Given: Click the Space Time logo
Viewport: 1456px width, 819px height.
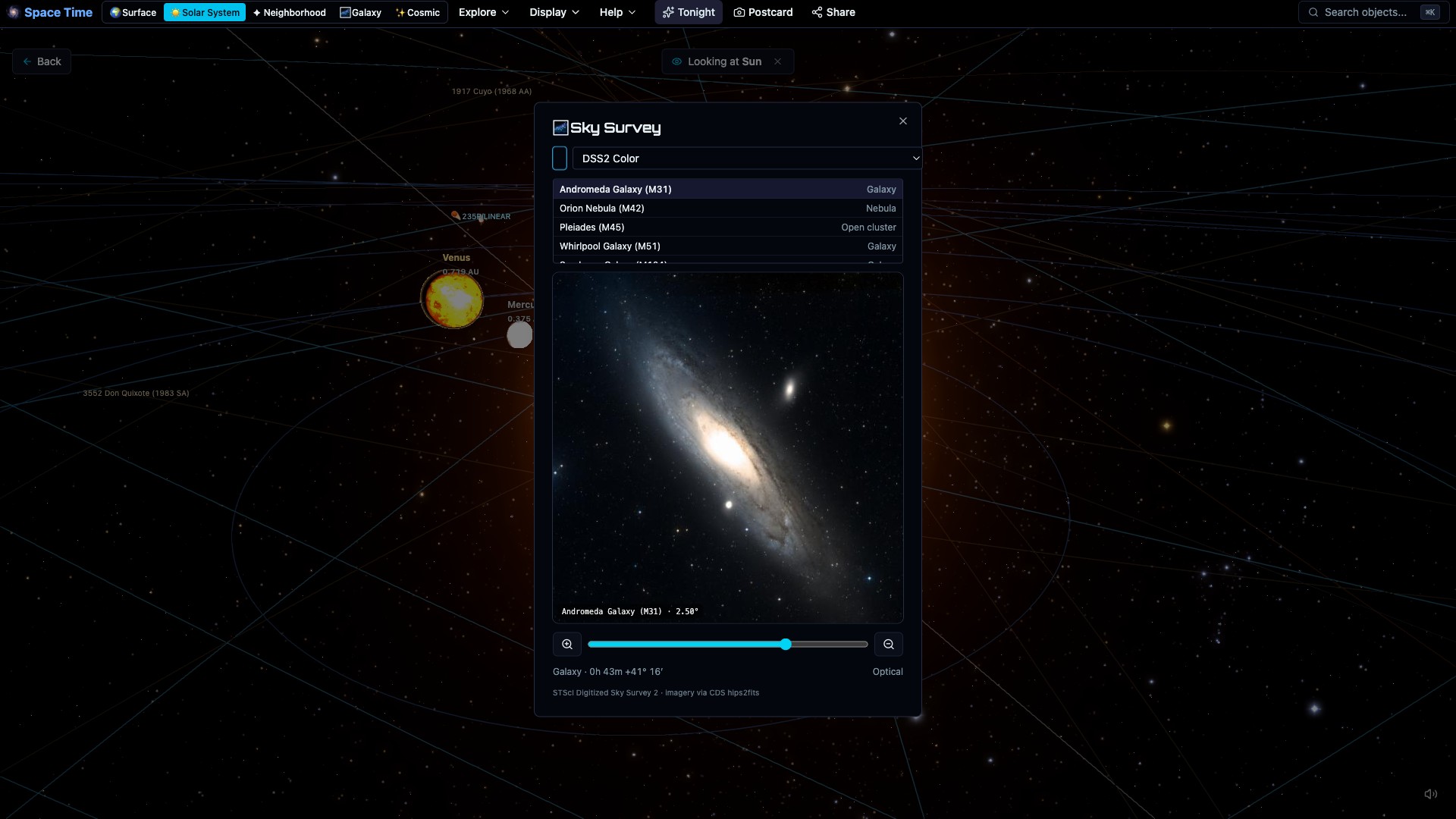Looking at the screenshot, I should pos(49,12).
